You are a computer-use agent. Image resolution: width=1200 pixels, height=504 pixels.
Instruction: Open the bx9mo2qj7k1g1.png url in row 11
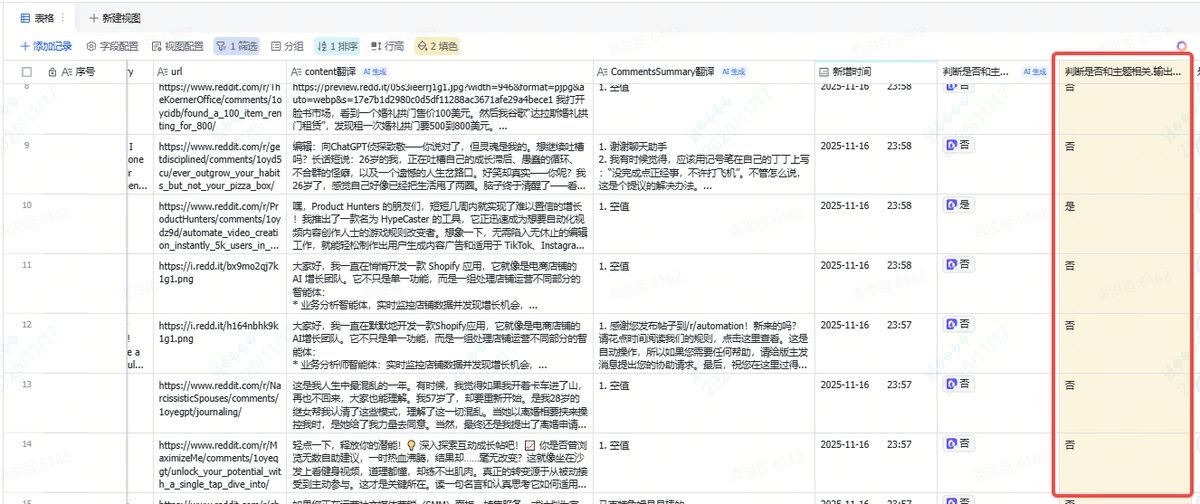[x=217, y=271]
